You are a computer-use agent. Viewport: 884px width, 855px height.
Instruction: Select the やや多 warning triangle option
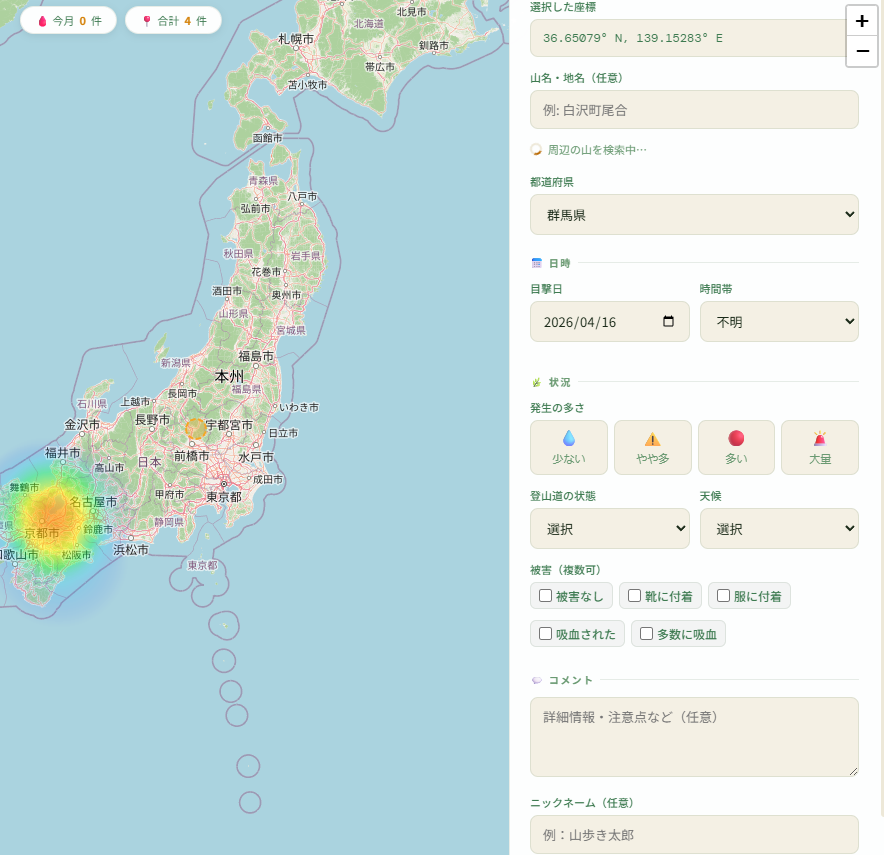(652, 447)
